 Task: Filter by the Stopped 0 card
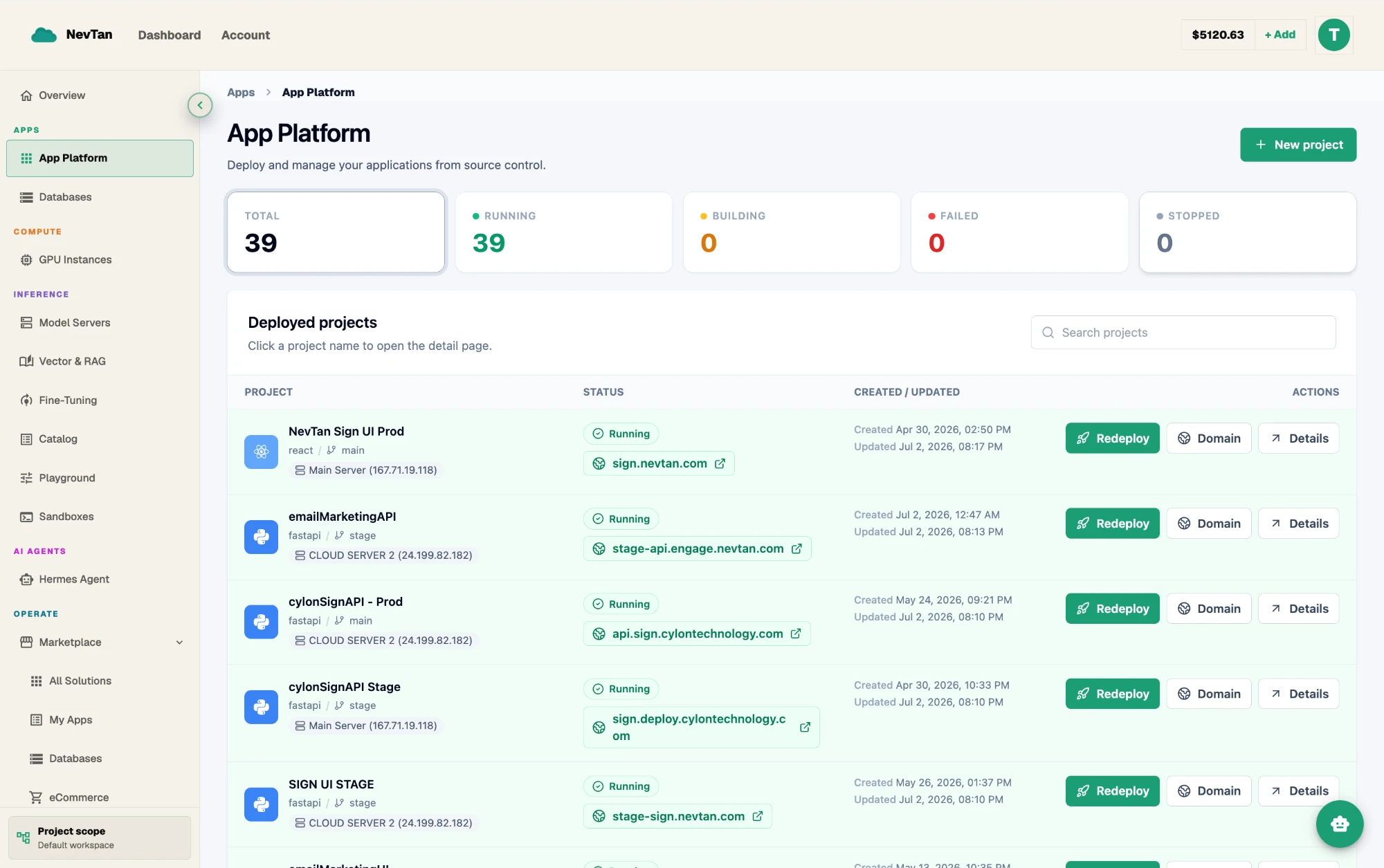pyautogui.click(x=1248, y=232)
